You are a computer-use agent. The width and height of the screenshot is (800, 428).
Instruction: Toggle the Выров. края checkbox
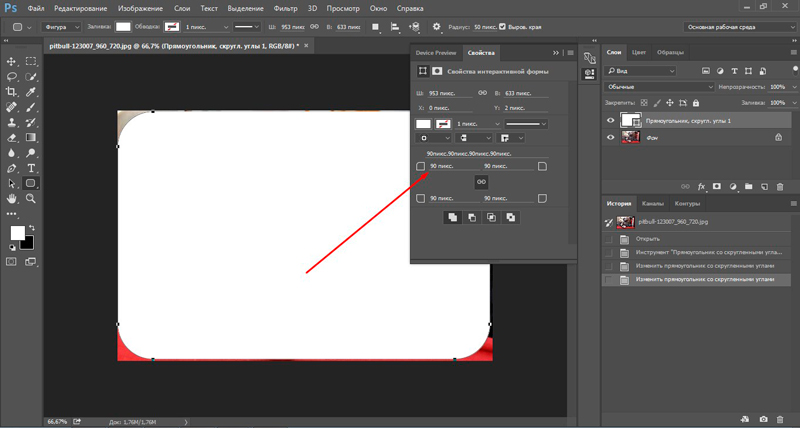502,25
